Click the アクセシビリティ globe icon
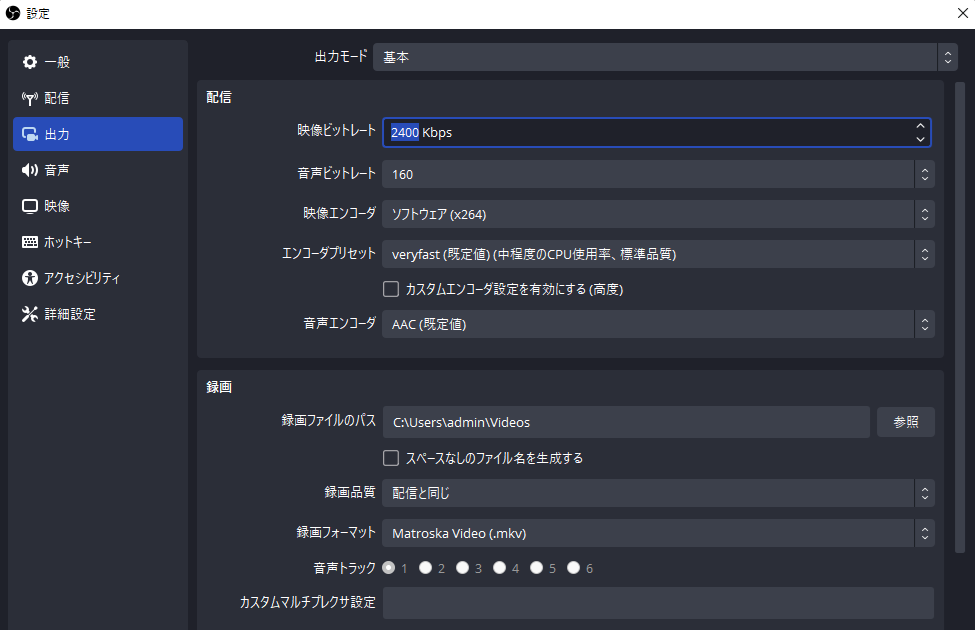The height and width of the screenshot is (630, 975). tap(28, 277)
